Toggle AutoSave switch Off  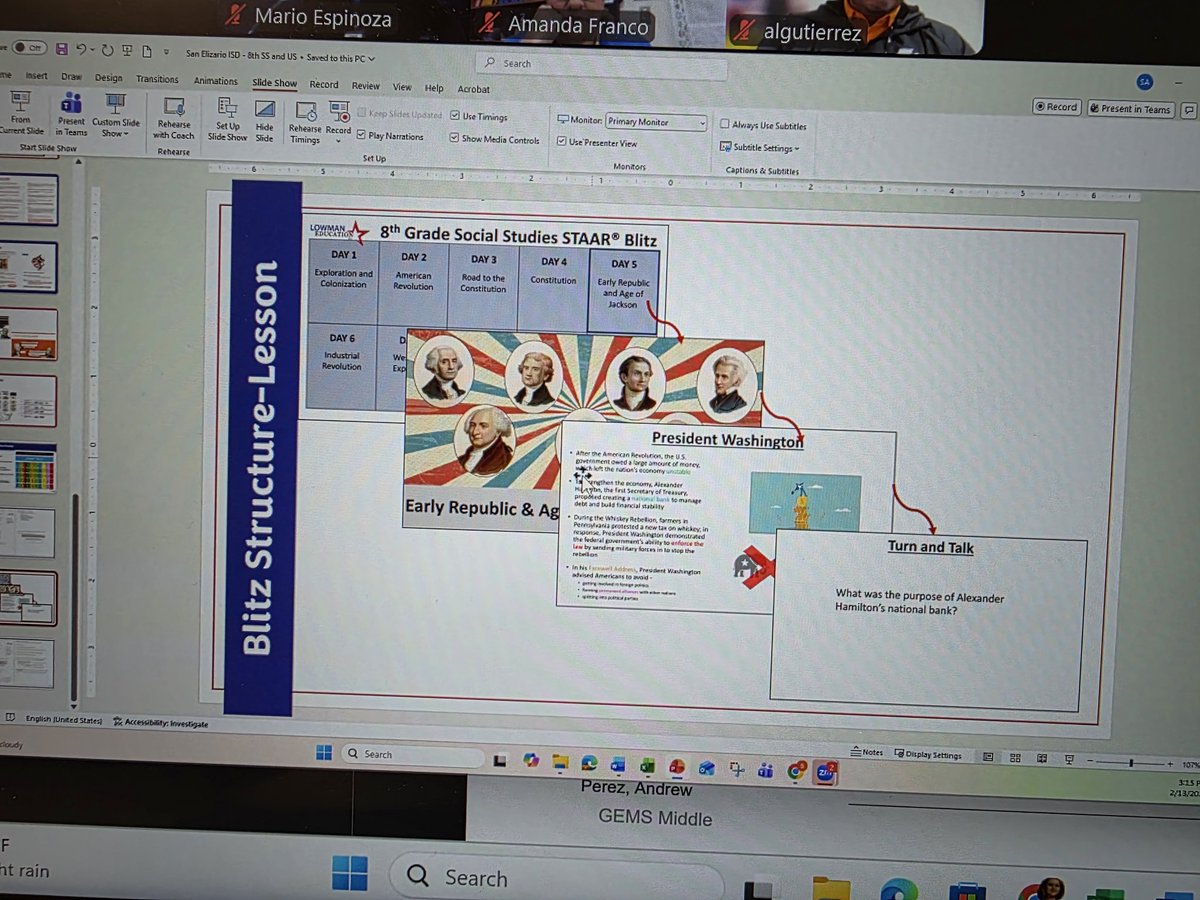(x=28, y=47)
